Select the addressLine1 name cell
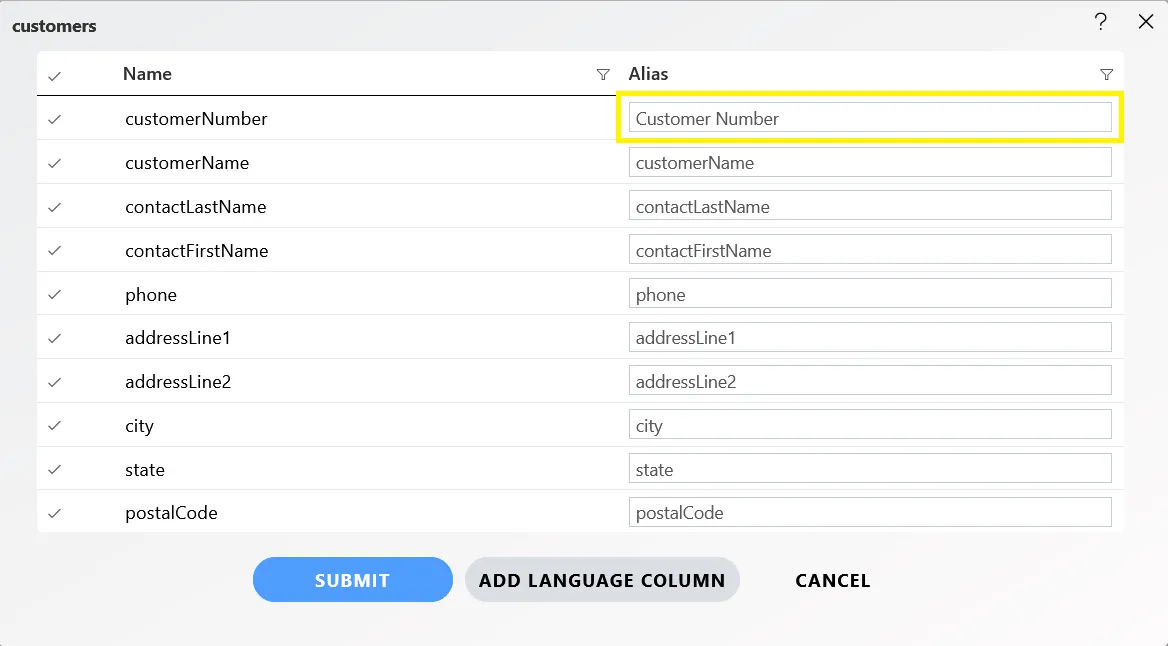Screen dimensions: 1168x646 click(x=178, y=338)
